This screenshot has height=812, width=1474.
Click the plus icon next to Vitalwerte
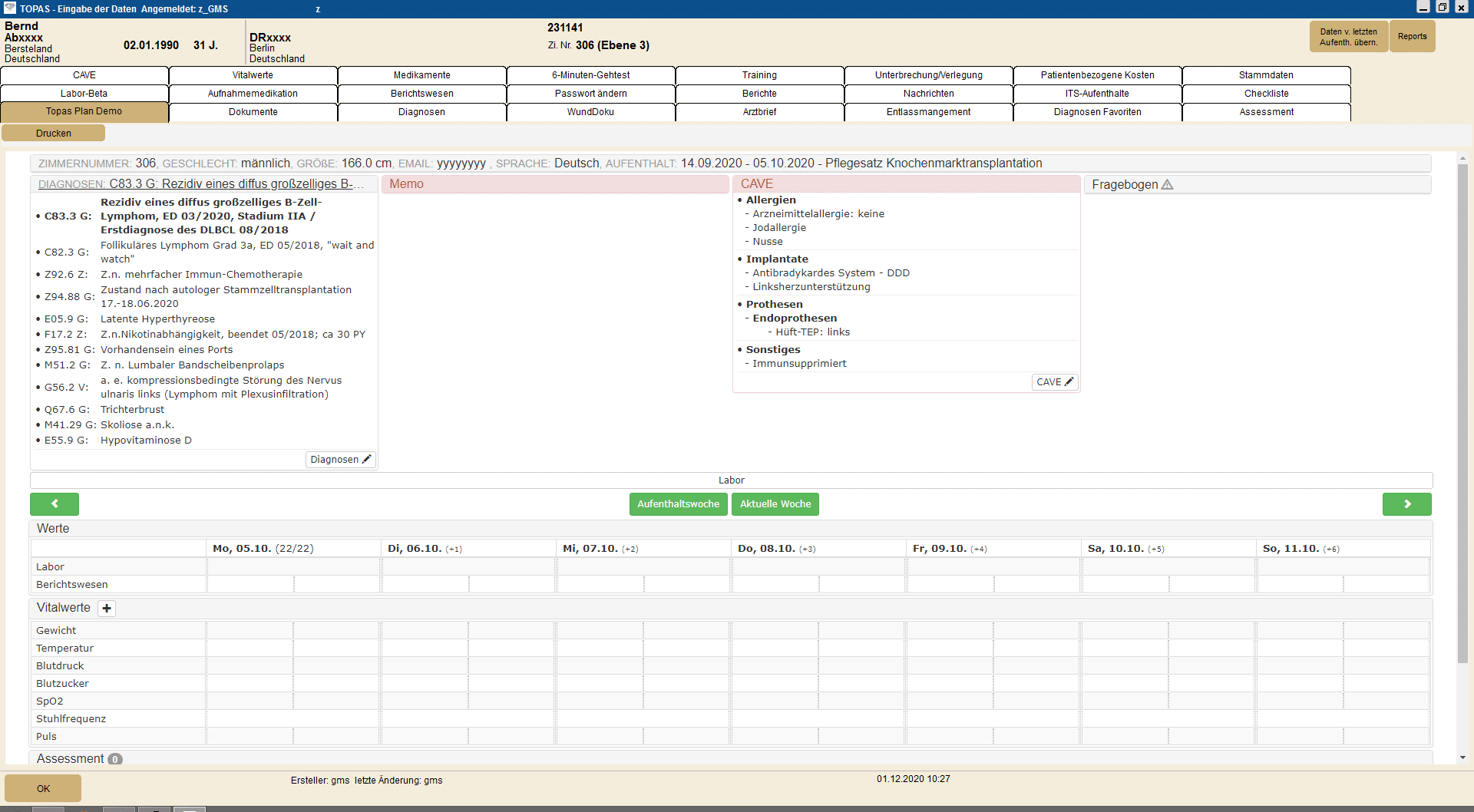click(x=107, y=609)
